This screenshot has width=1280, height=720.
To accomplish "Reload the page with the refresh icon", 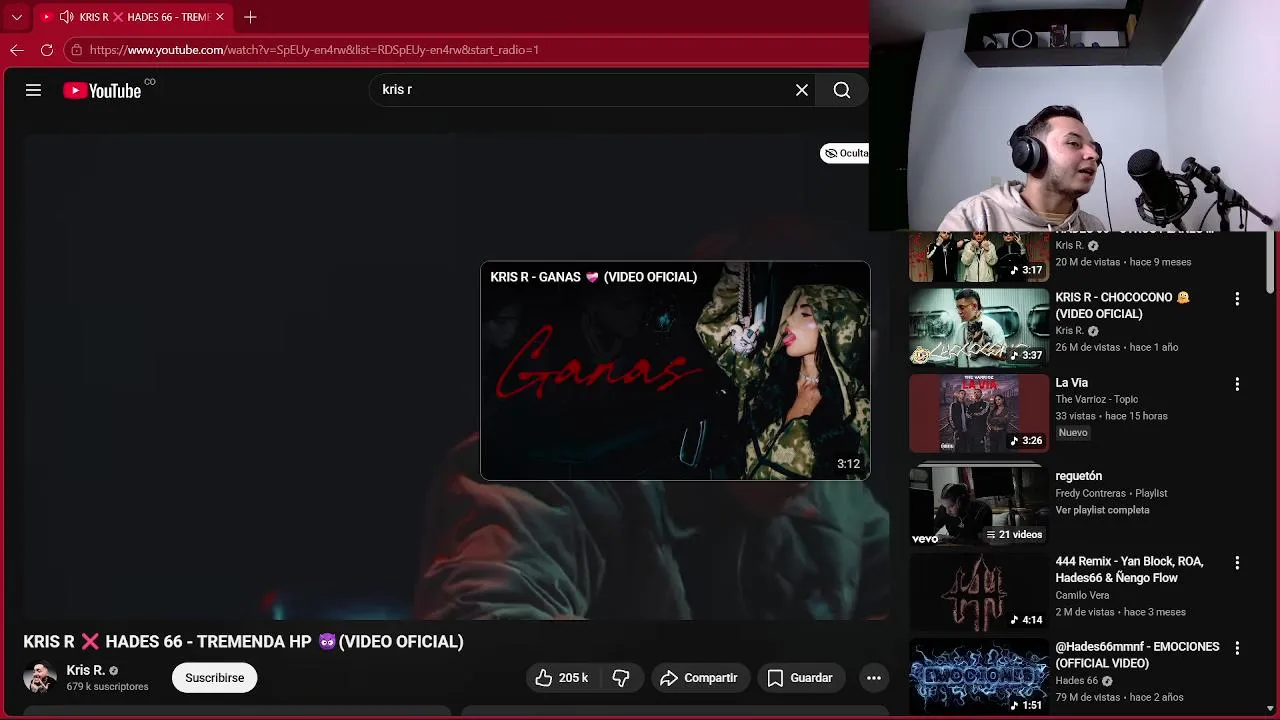I will tap(47, 49).
